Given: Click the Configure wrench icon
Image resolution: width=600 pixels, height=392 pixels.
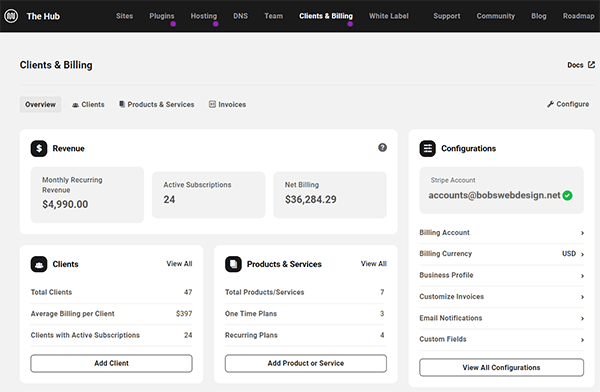Looking at the screenshot, I should tap(551, 104).
